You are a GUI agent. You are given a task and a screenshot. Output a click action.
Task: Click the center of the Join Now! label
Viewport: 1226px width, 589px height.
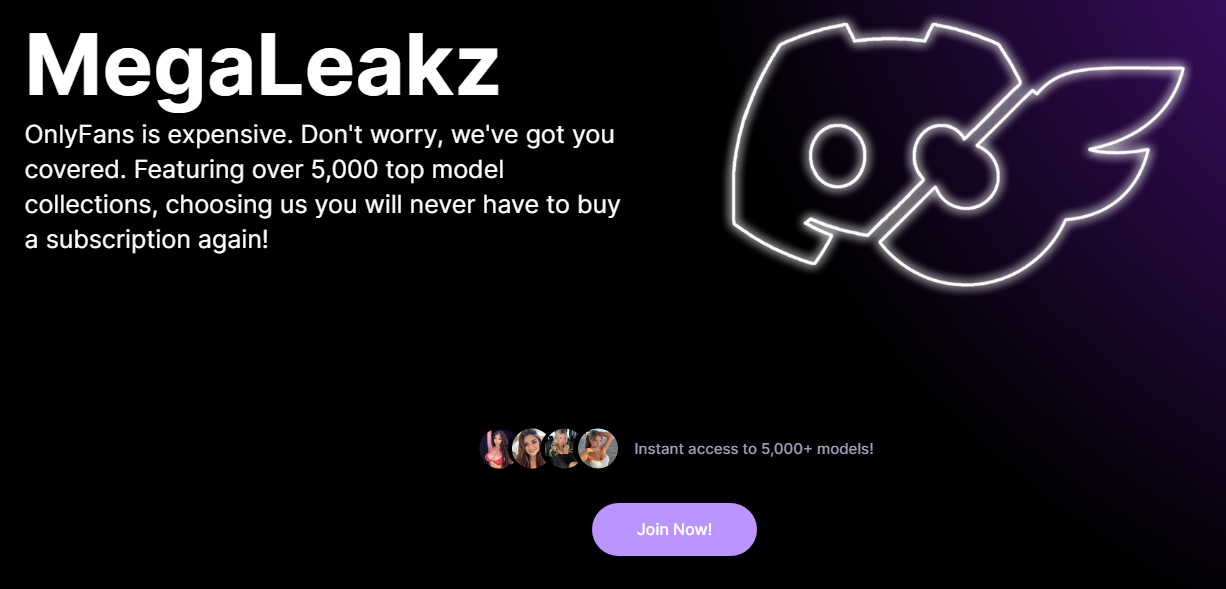674,529
